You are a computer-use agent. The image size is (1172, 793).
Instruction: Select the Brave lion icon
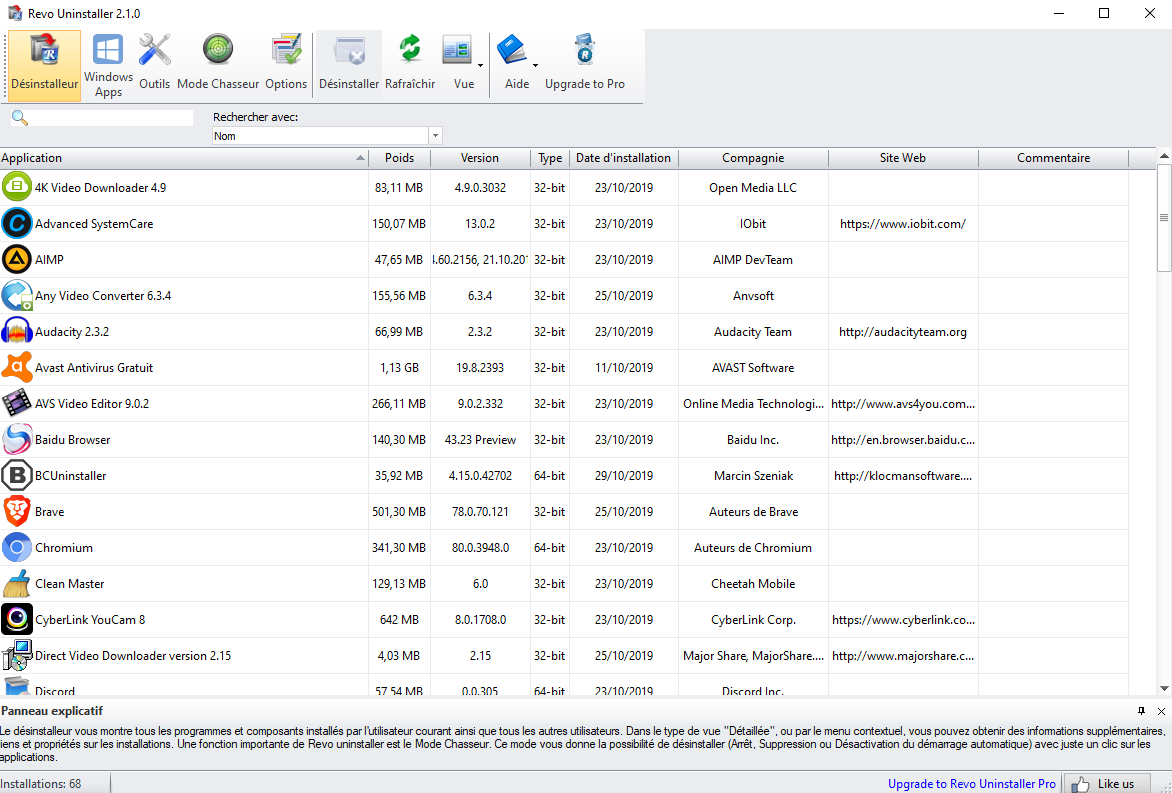point(16,511)
